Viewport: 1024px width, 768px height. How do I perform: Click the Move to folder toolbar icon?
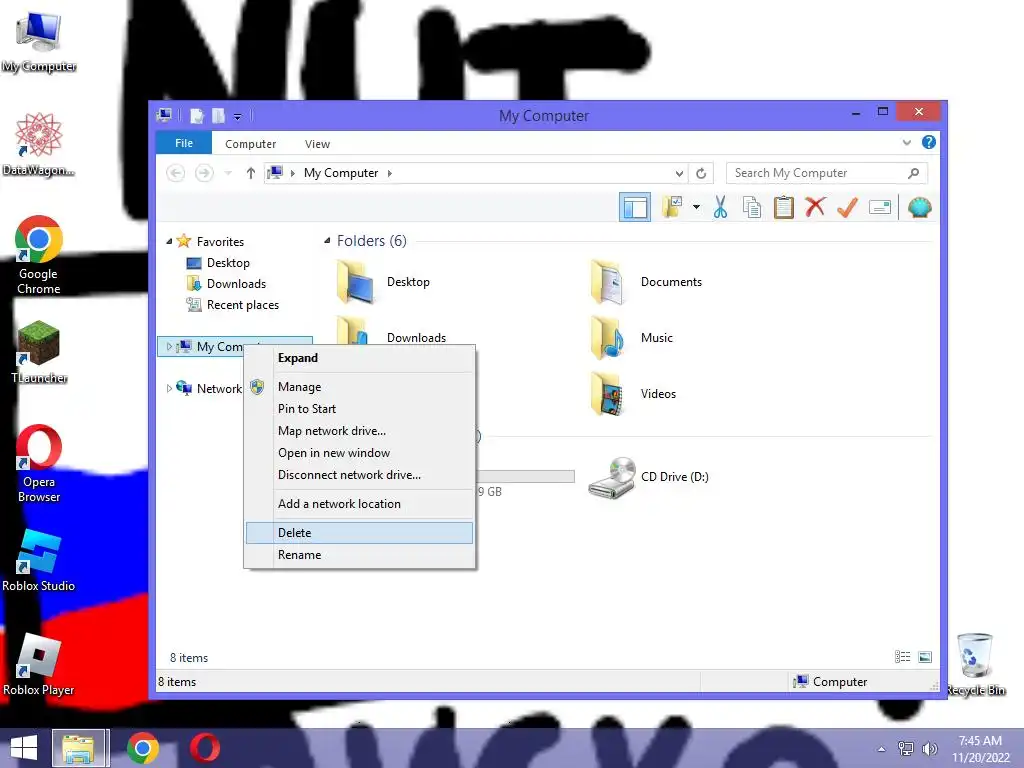(673, 208)
